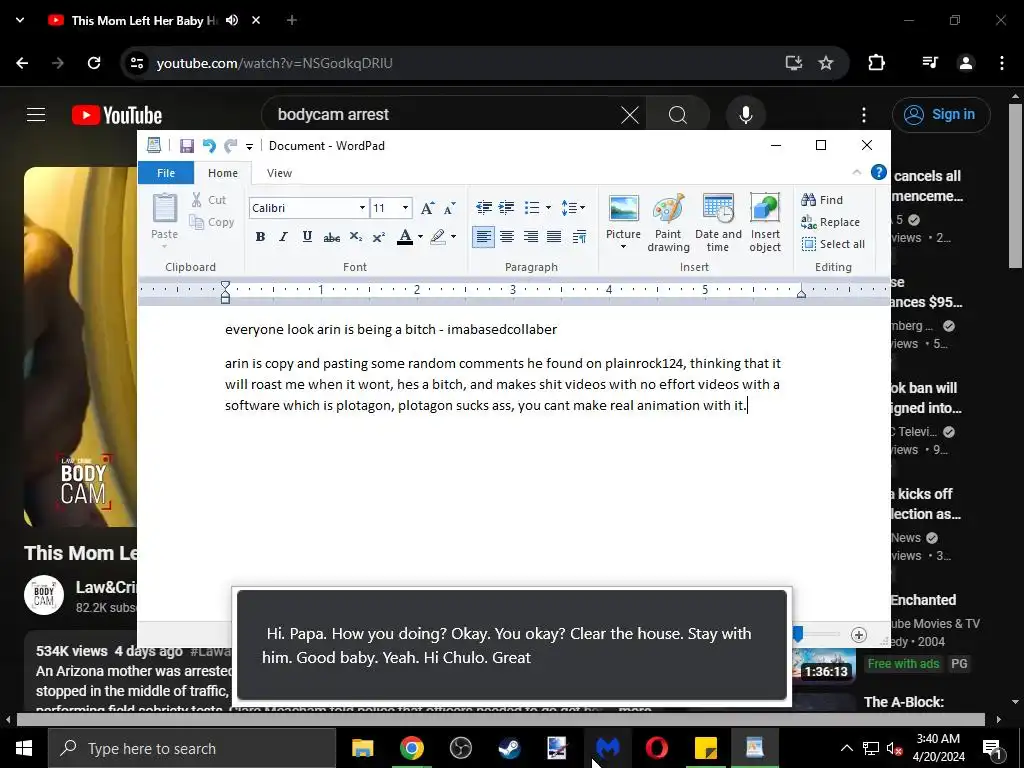Open the YouTube hamburger guide menu
The width and height of the screenshot is (1024, 768).
tap(36, 115)
